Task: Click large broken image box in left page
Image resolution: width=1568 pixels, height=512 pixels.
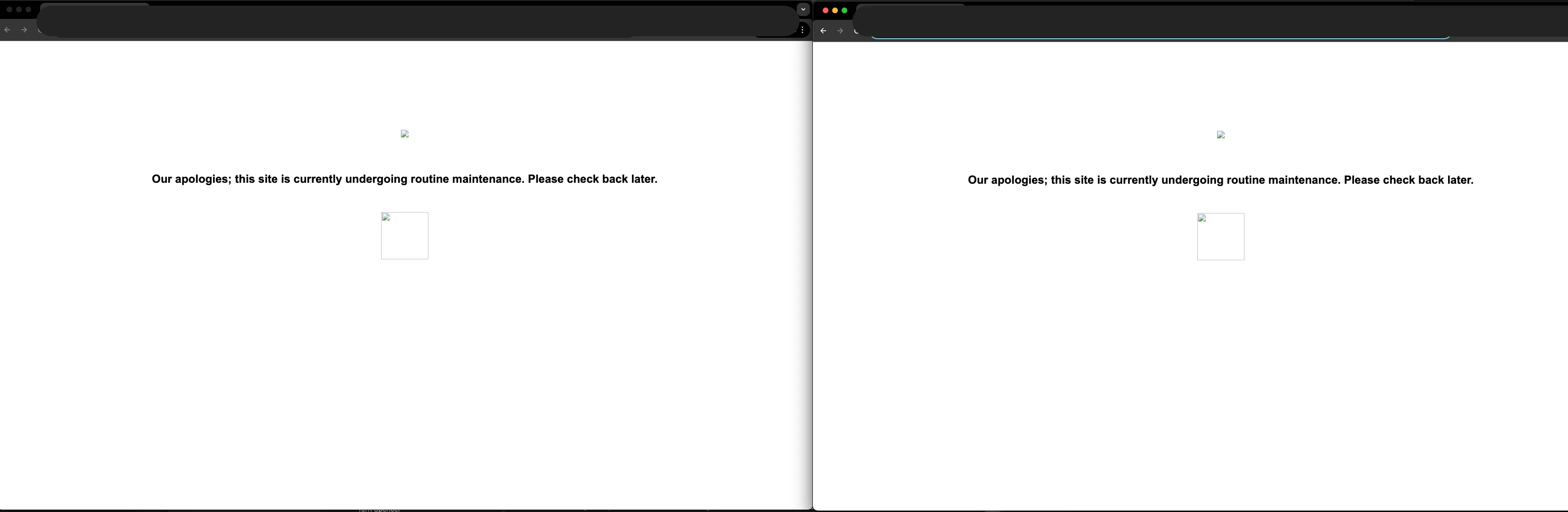Action: (x=405, y=236)
